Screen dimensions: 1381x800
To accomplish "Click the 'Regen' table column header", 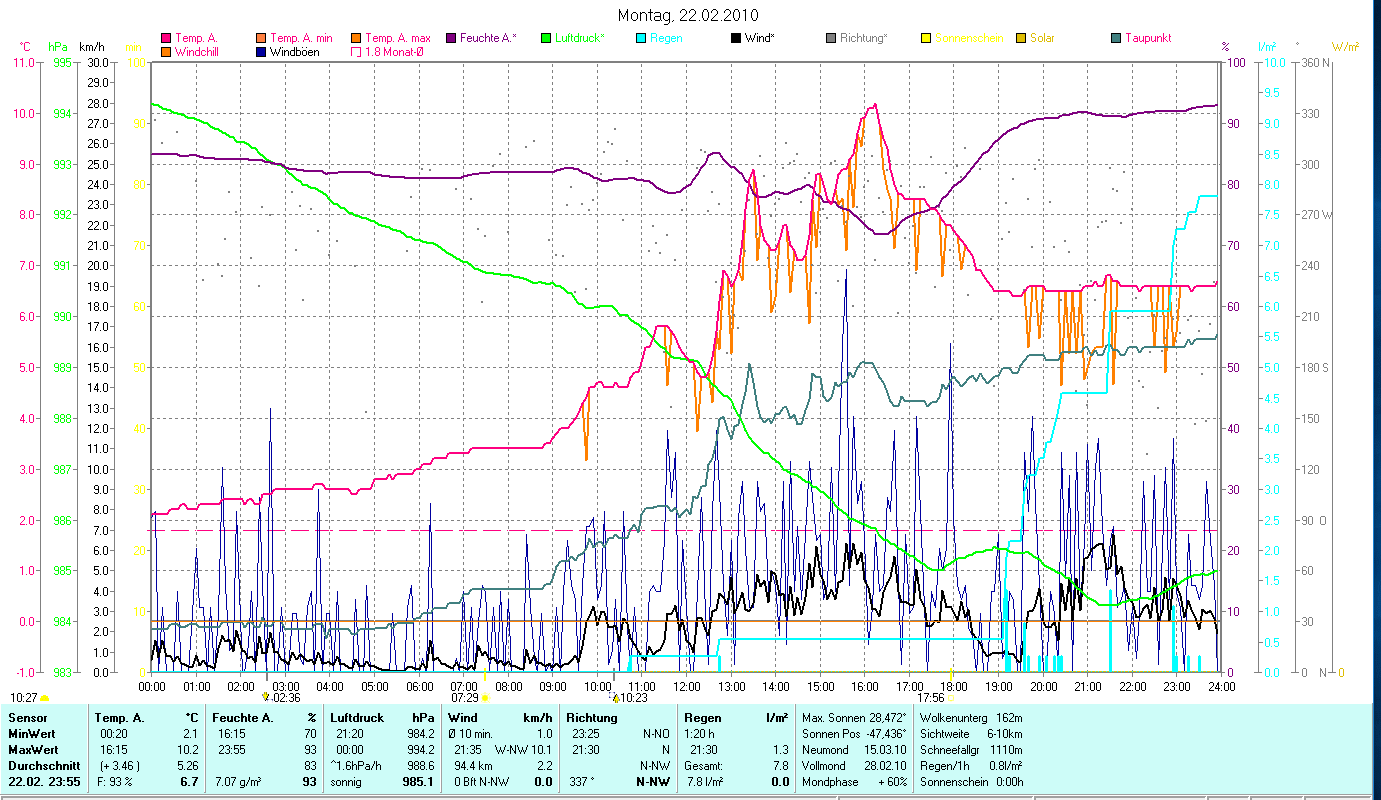I will 703,718.
